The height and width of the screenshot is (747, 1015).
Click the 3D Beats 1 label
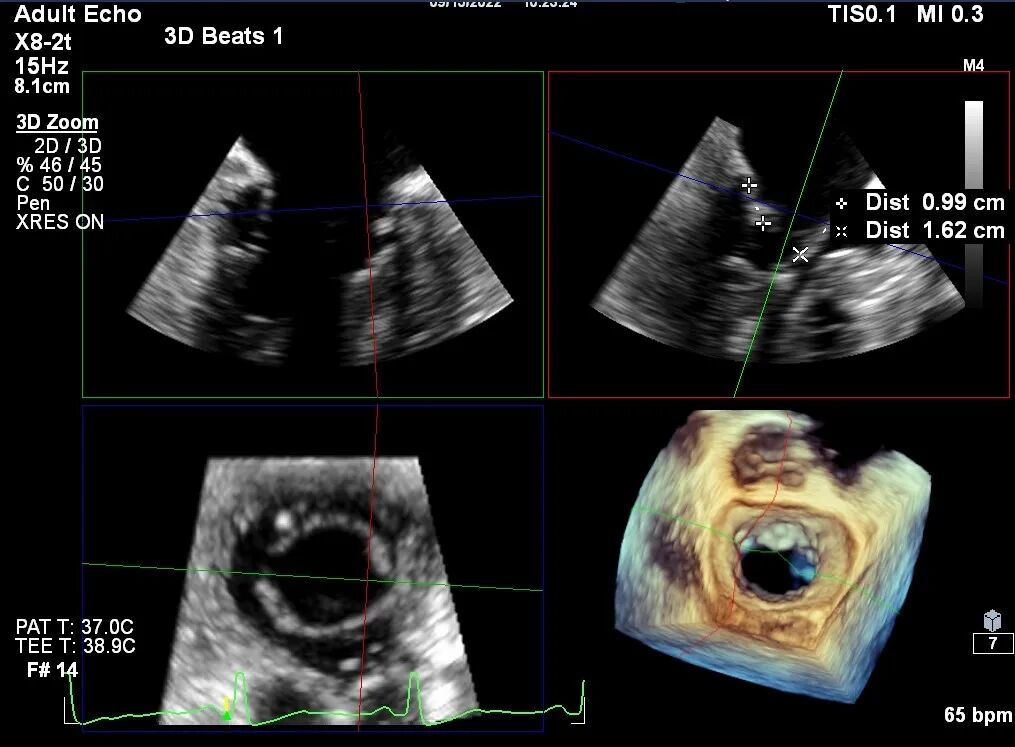point(224,36)
